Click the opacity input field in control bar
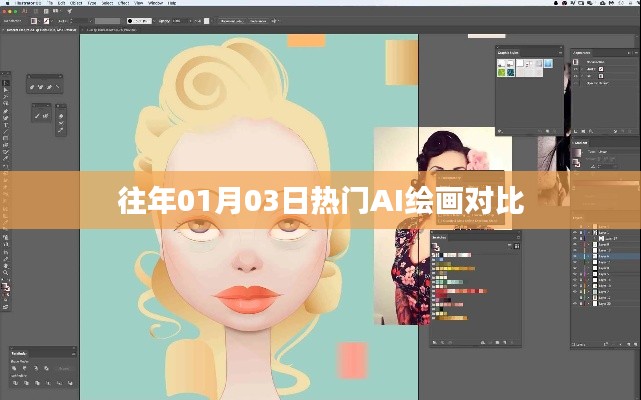Viewport: 641px width, 400px height. click(180, 21)
